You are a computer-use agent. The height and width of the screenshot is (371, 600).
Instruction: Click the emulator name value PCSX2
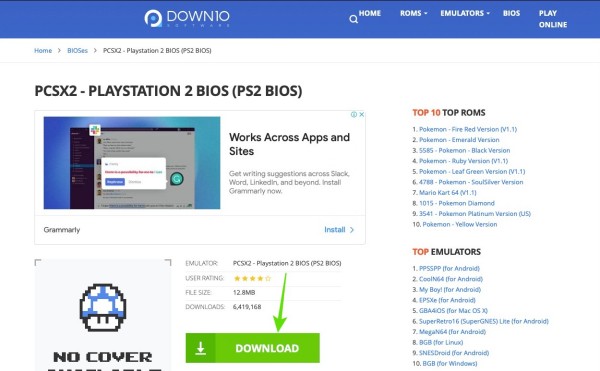(x=287, y=263)
